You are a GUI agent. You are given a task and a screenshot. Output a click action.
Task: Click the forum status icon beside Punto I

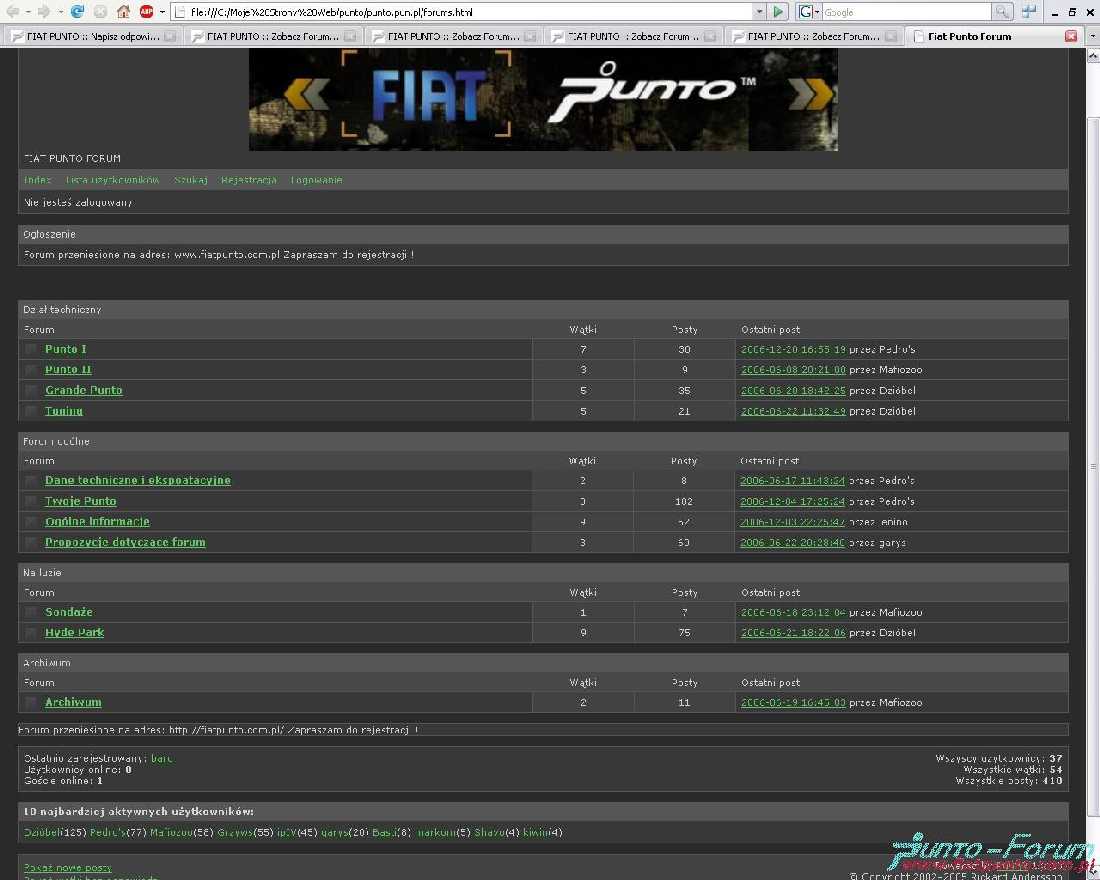[31, 349]
